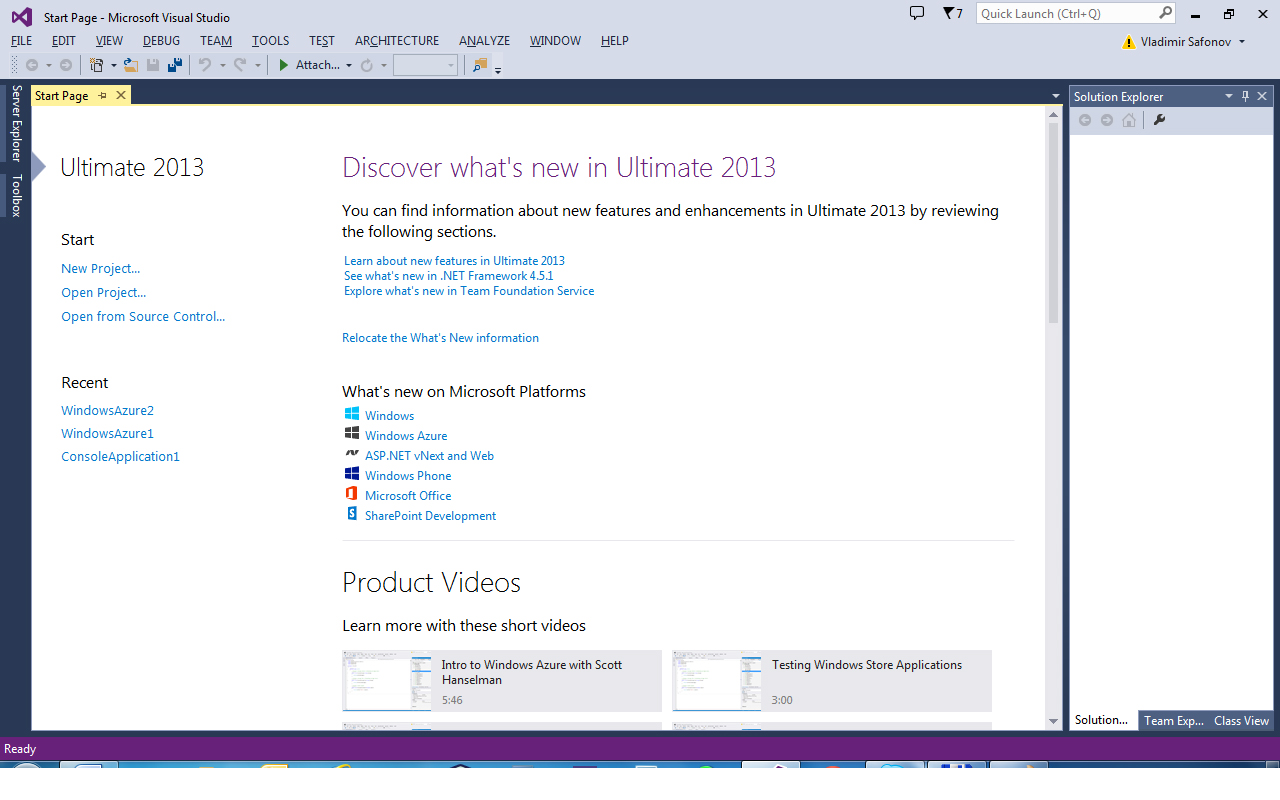Open the ARCHITECTURE menu
Viewport: 1280px width, 800px height.
(x=397, y=41)
